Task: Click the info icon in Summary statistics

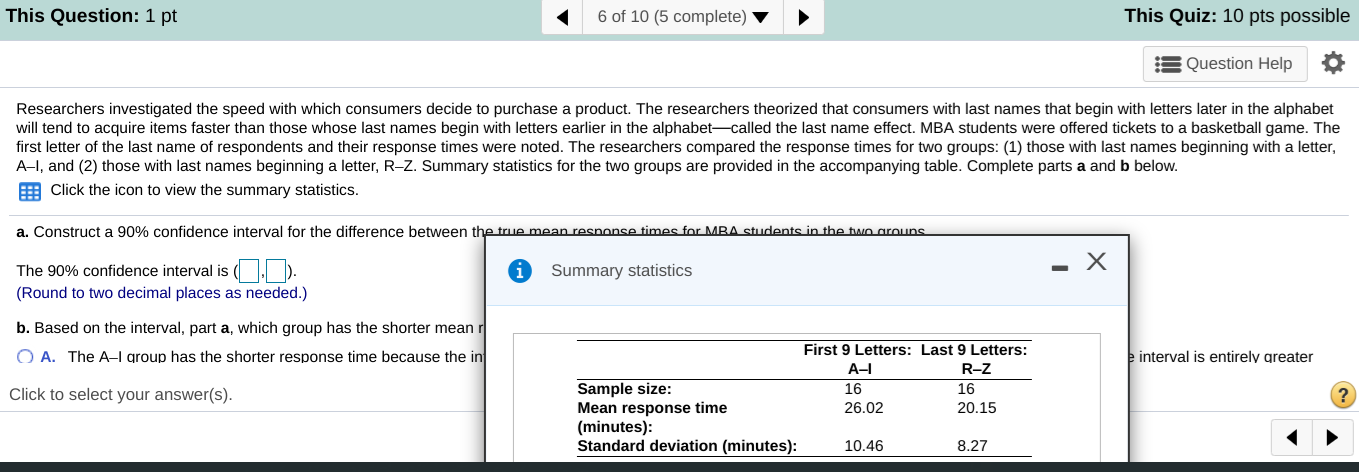Action: click(x=519, y=271)
